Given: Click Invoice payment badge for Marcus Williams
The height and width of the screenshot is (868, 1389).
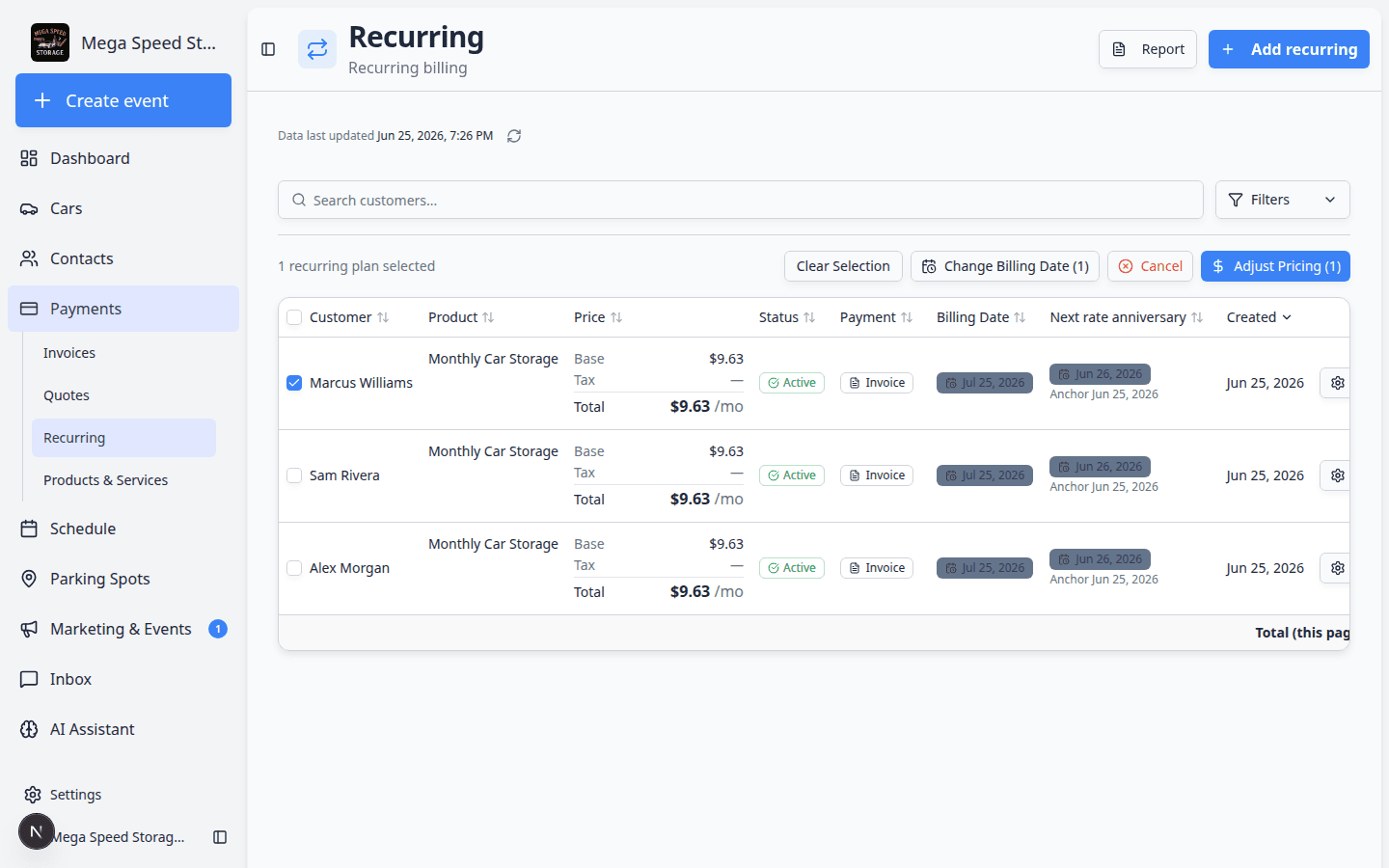Looking at the screenshot, I should (x=877, y=383).
